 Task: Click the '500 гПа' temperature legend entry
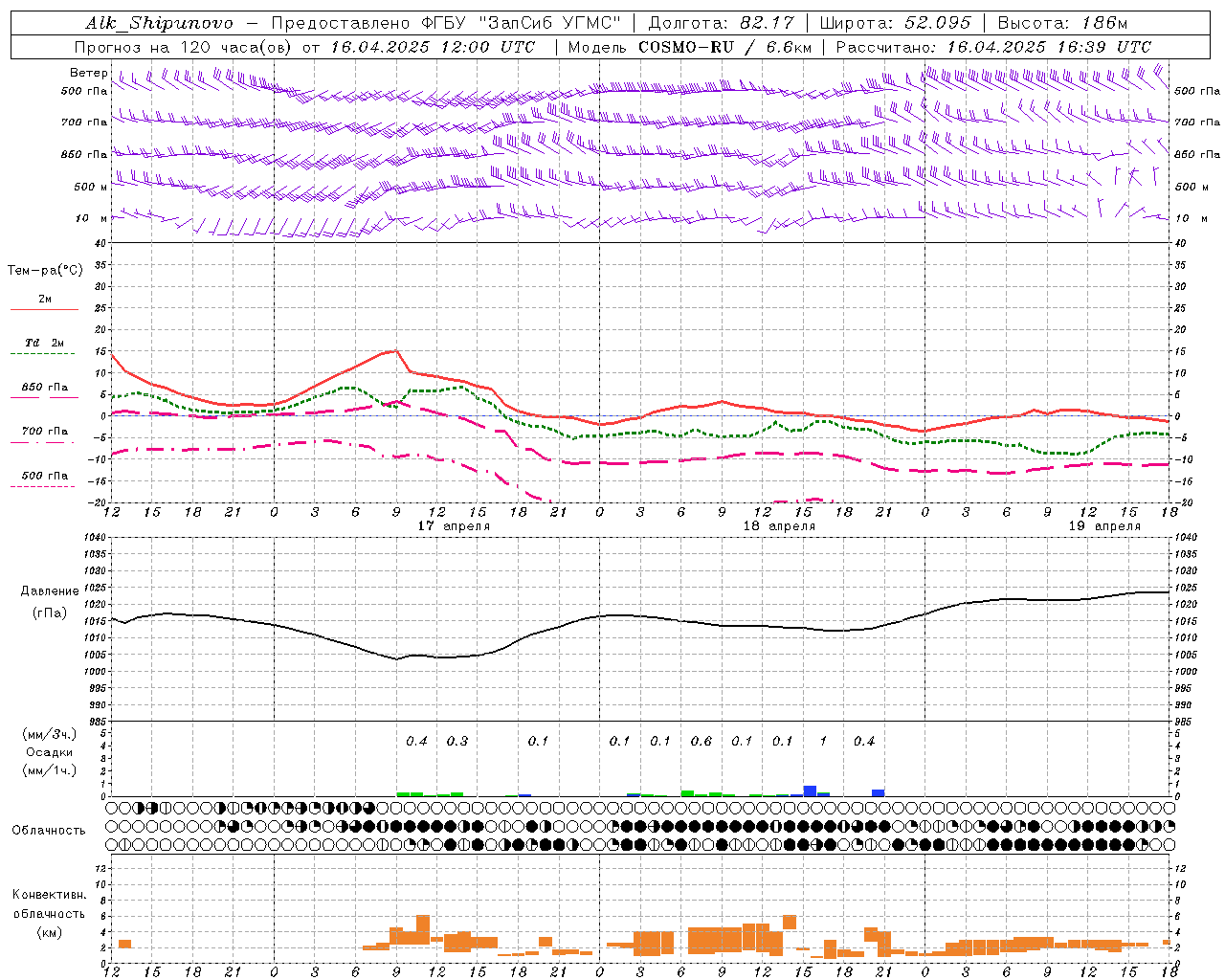45,476
